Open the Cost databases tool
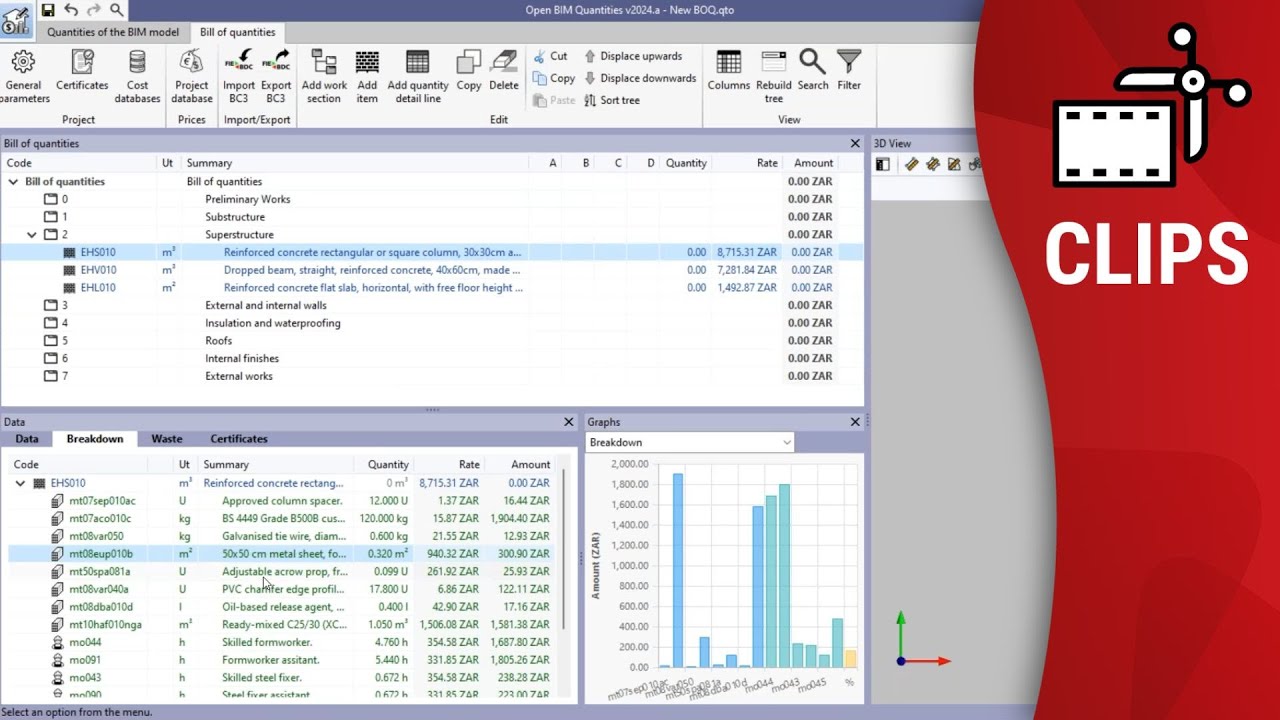This screenshot has height=720, width=1280. pos(137,75)
